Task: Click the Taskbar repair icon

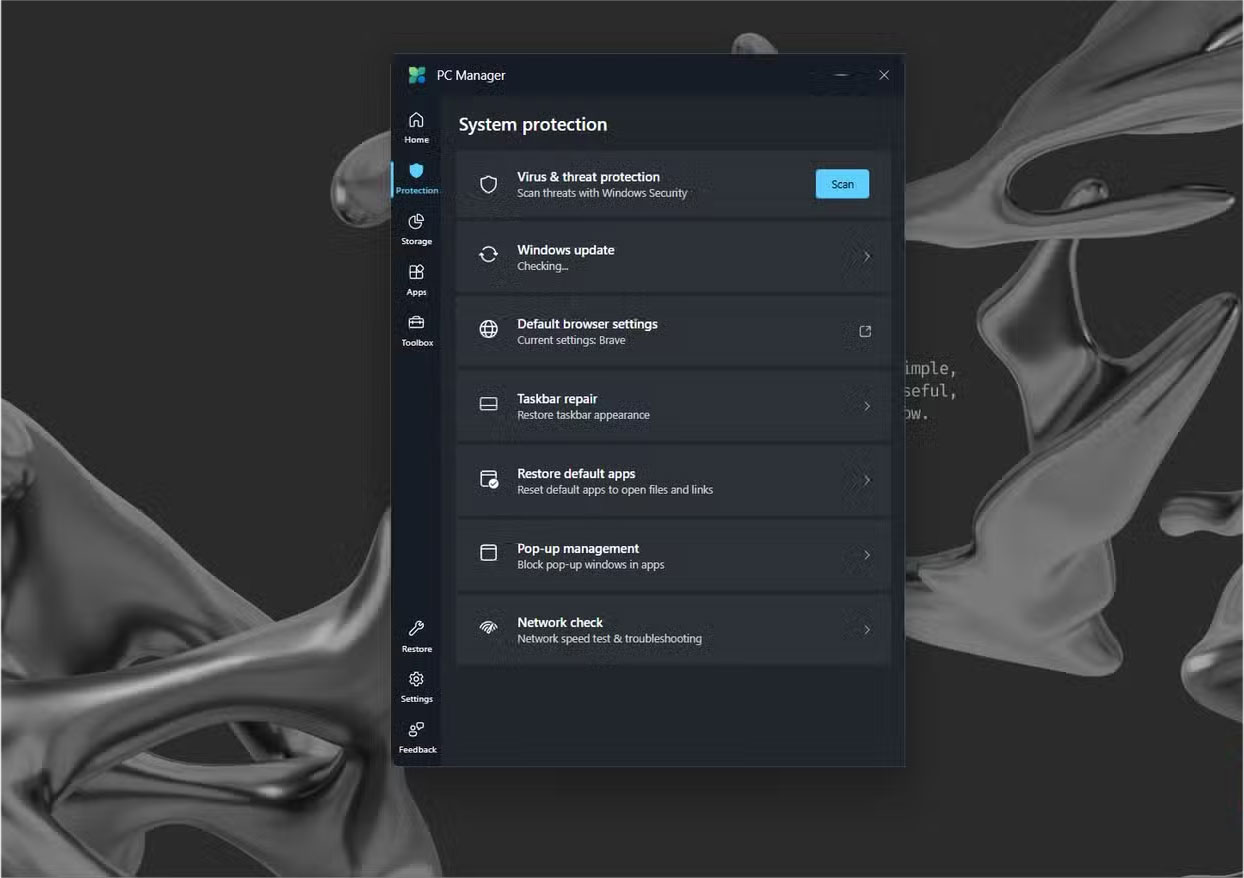Action: point(488,404)
